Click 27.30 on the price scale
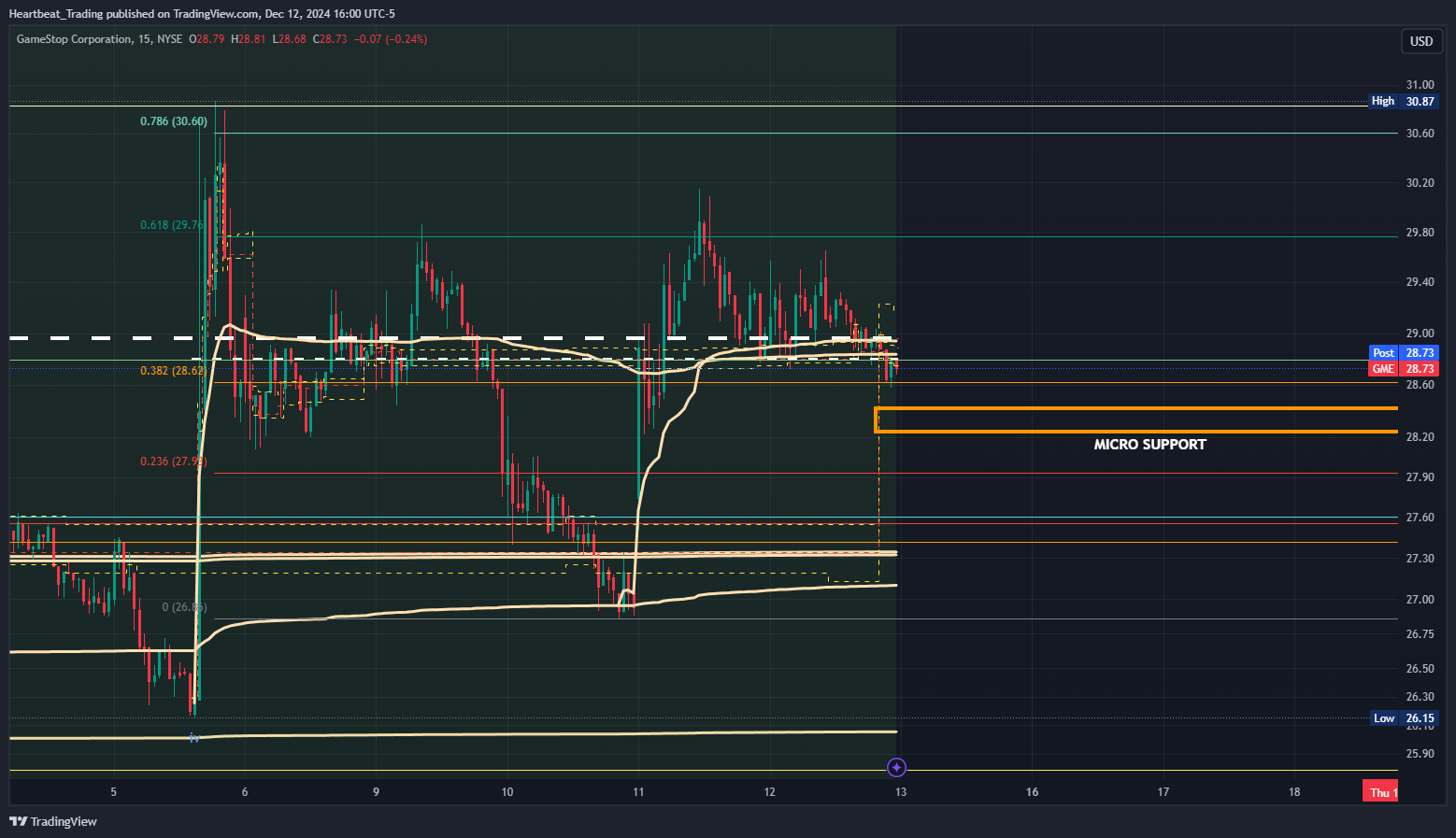The height and width of the screenshot is (838, 1456). click(x=1420, y=559)
